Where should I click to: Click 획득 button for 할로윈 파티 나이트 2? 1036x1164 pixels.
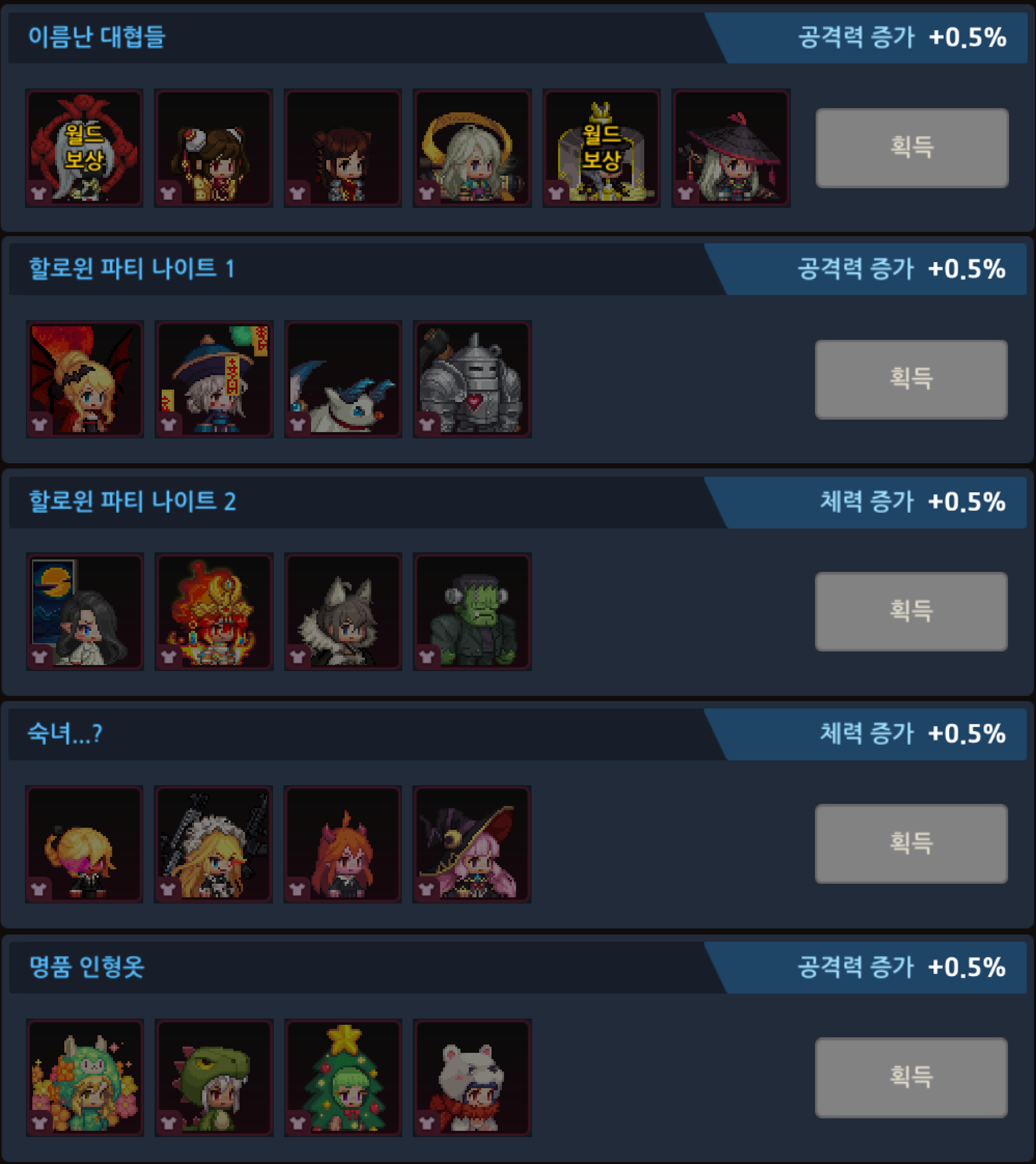pyautogui.click(x=911, y=612)
